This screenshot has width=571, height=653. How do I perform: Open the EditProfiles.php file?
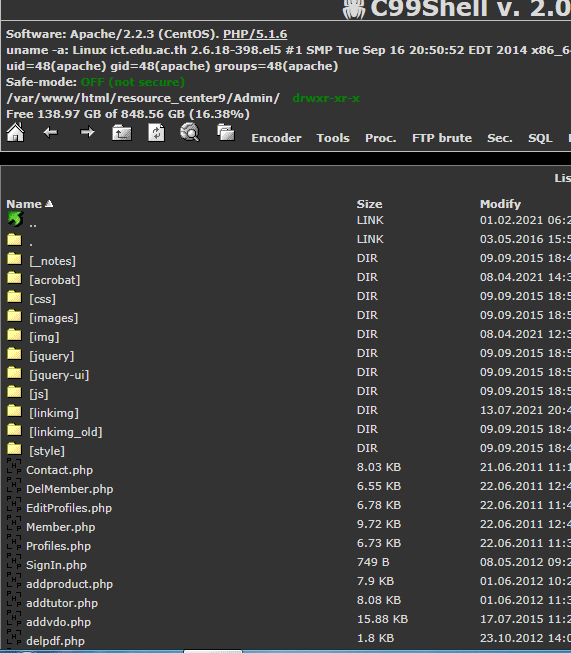point(69,508)
